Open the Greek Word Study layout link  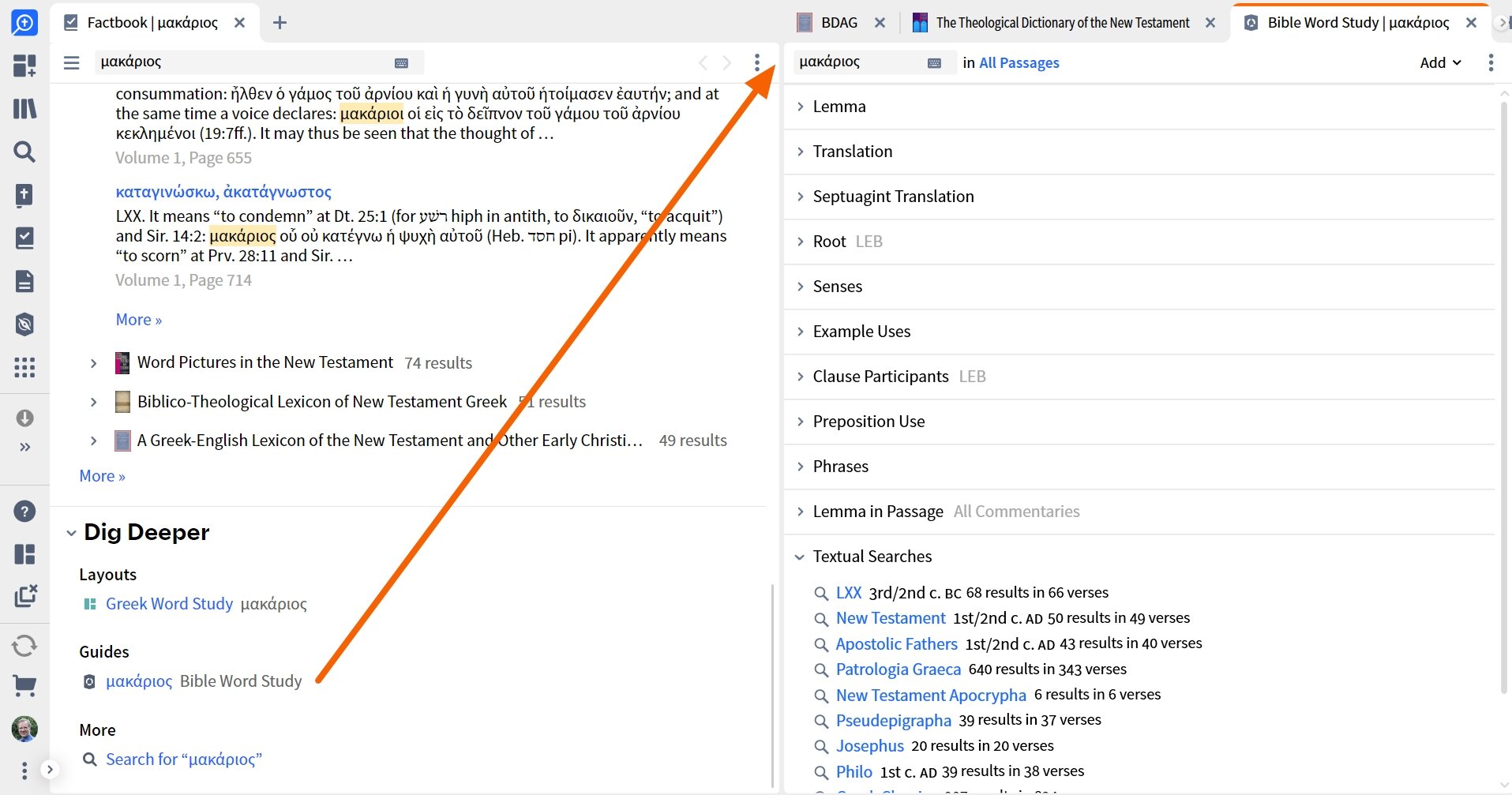pyautogui.click(x=169, y=604)
